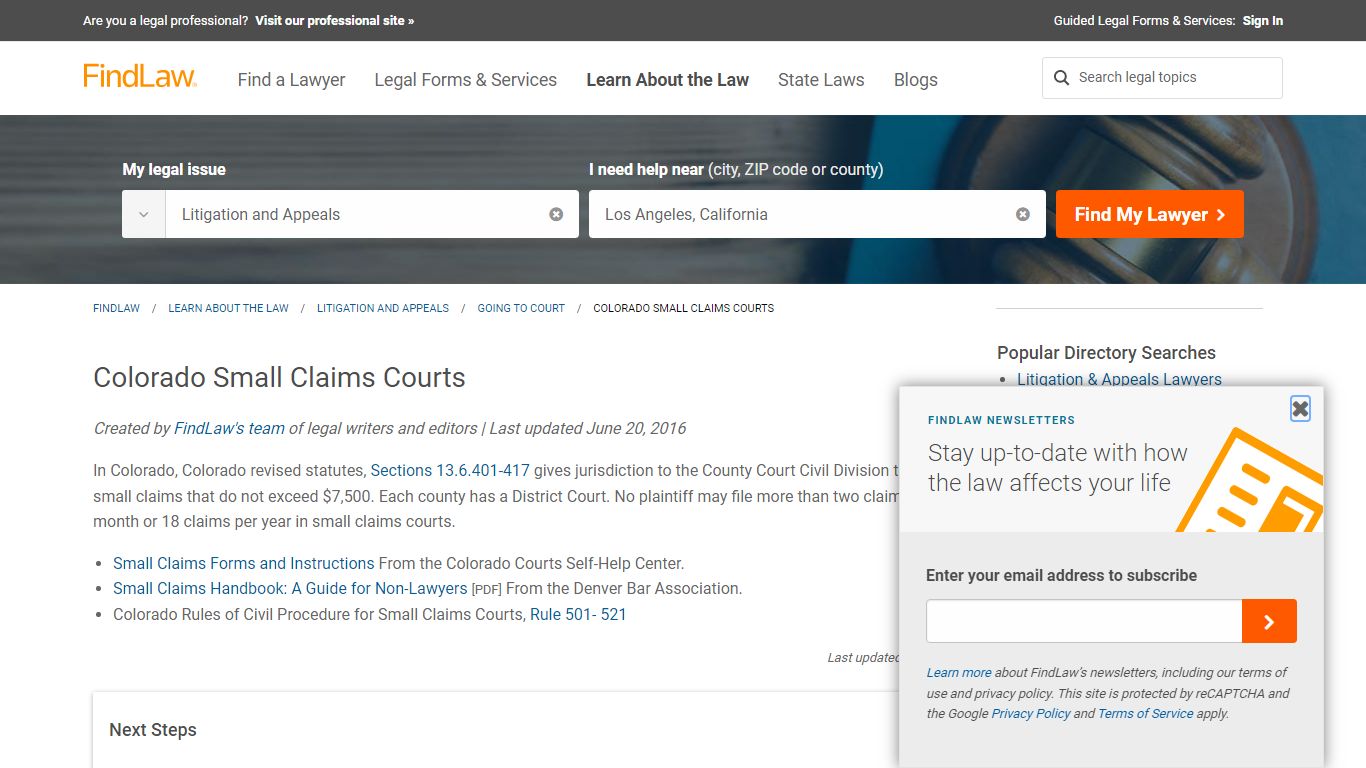The width and height of the screenshot is (1366, 768).
Task: Click Sign In link
Action: tap(1262, 20)
